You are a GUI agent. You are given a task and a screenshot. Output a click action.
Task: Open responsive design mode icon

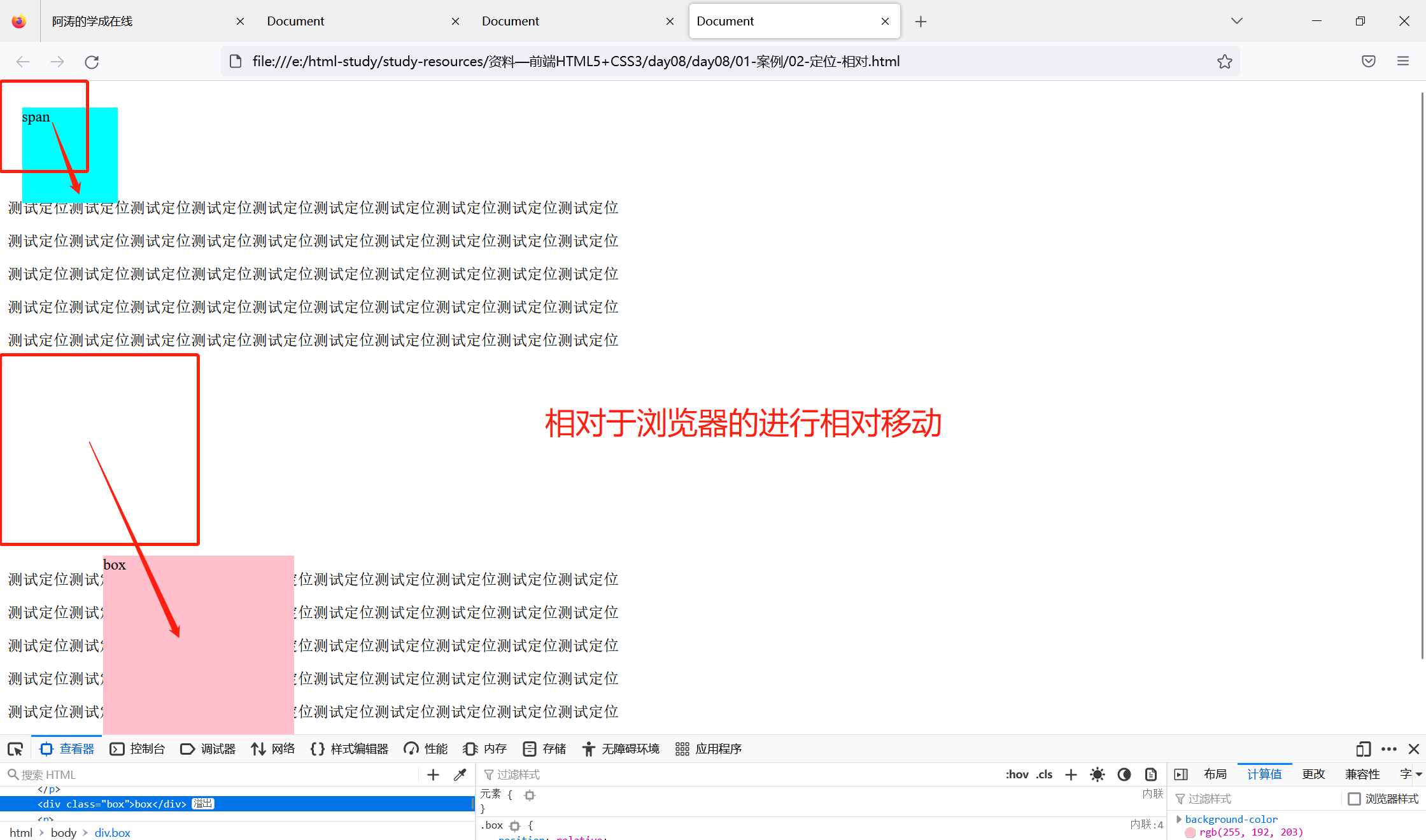[x=1362, y=749]
